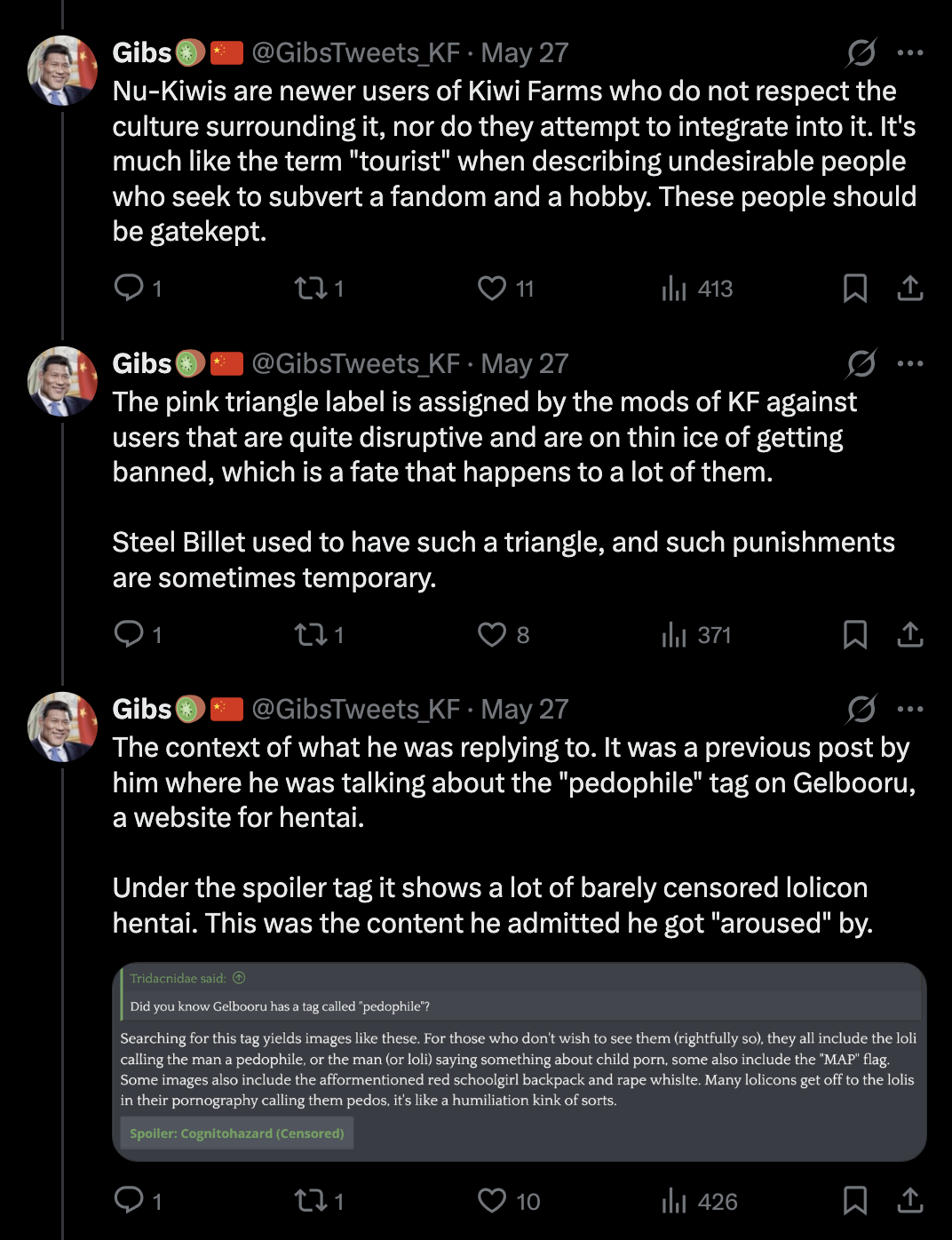Reply to the third Gibs tweet
This screenshot has width=952, height=1240.
[x=130, y=1201]
